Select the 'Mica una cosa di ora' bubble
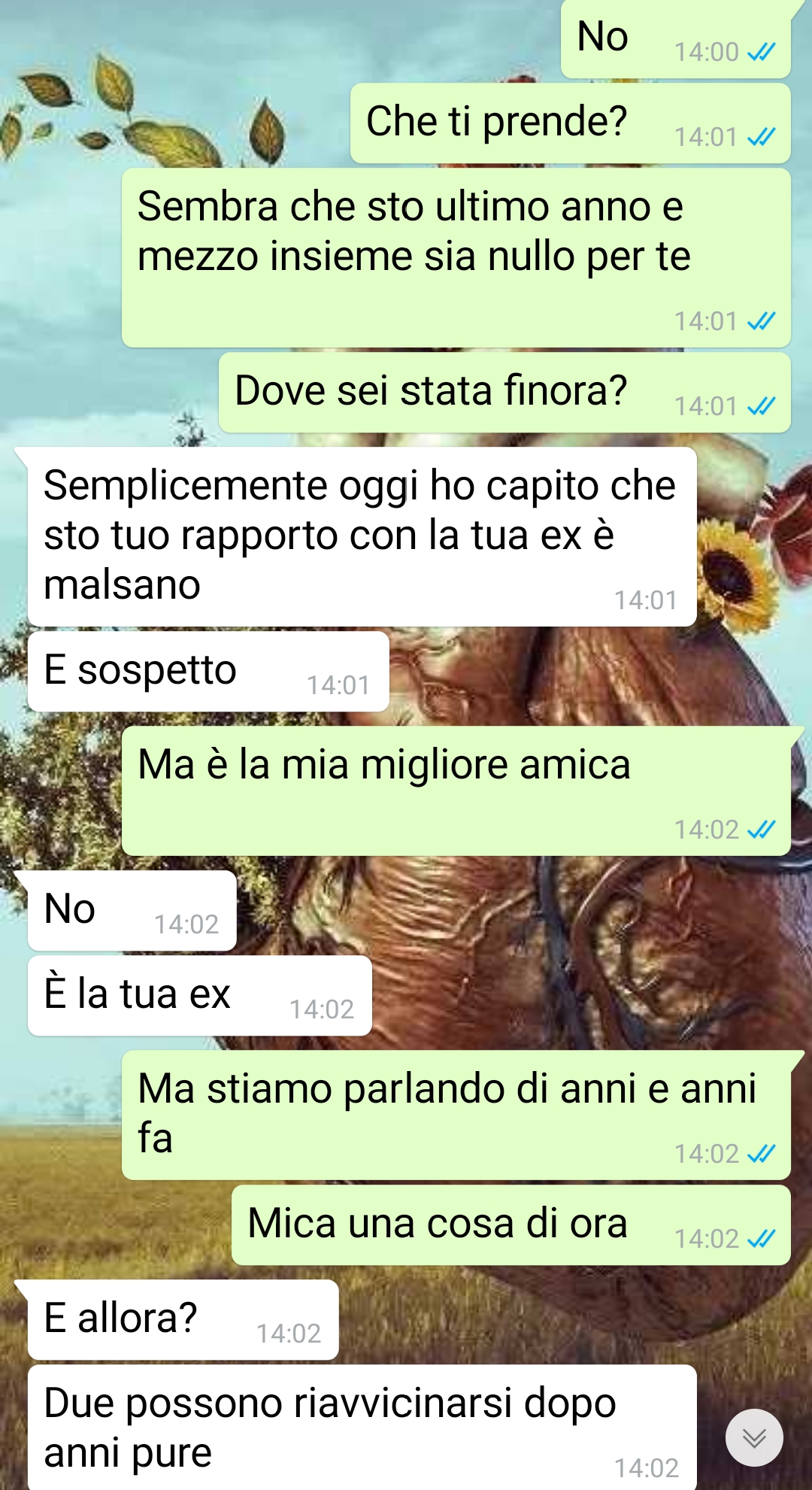The height and width of the screenshot is (1490, 812). [x=511, y=1224]
